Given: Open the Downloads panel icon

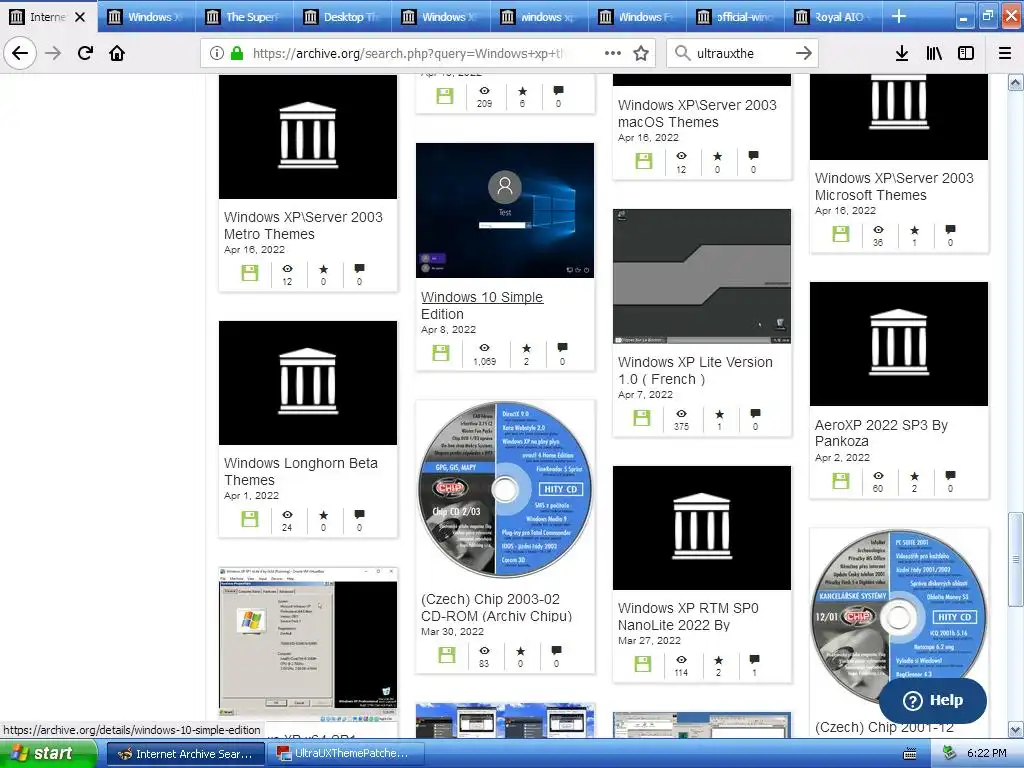Looking at the screenshot, I should [x=902, y=53].
